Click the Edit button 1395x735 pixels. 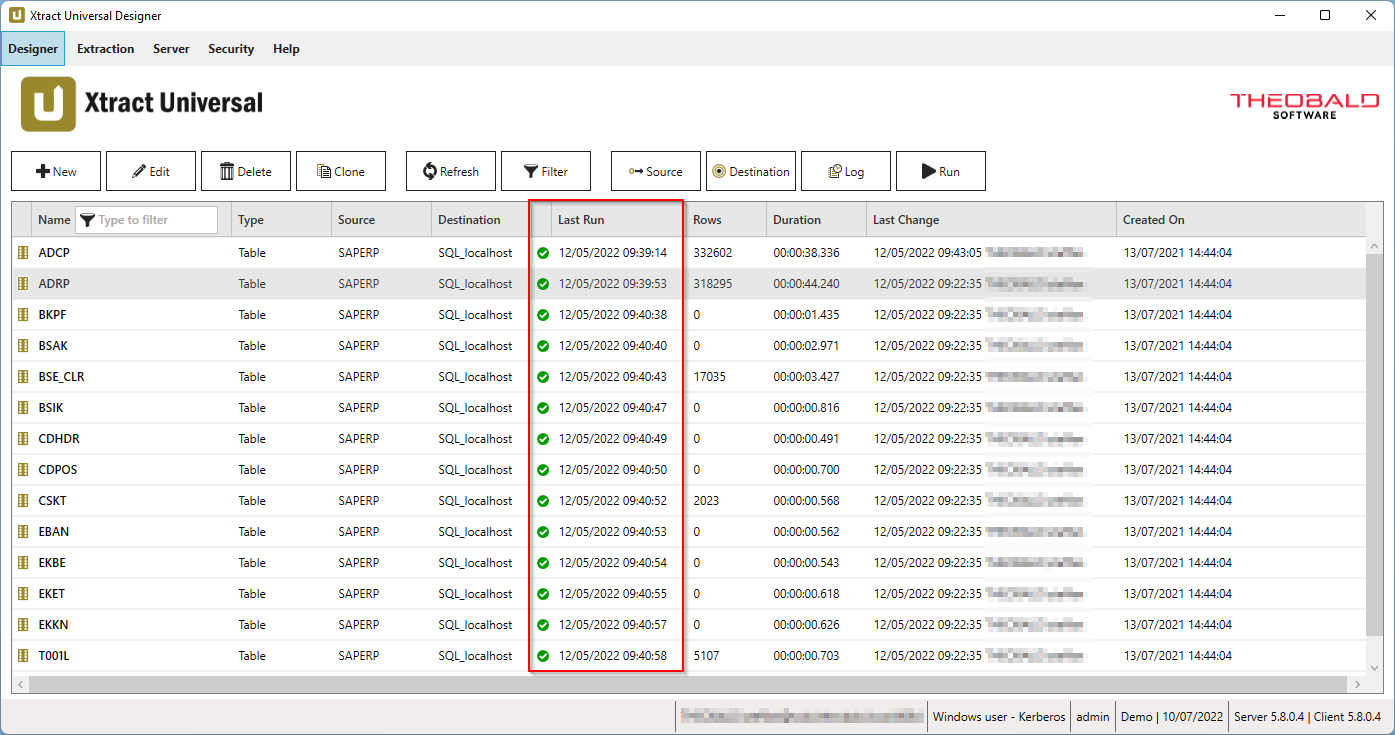coord(151,171)
